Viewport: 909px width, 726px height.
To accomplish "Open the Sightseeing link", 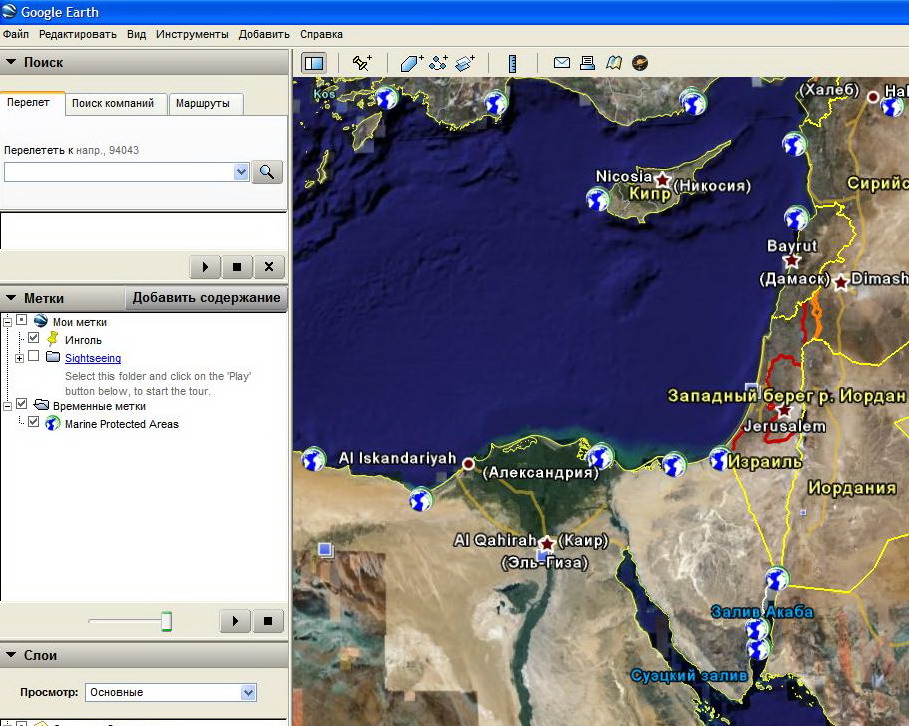I will tap(93, 358).
